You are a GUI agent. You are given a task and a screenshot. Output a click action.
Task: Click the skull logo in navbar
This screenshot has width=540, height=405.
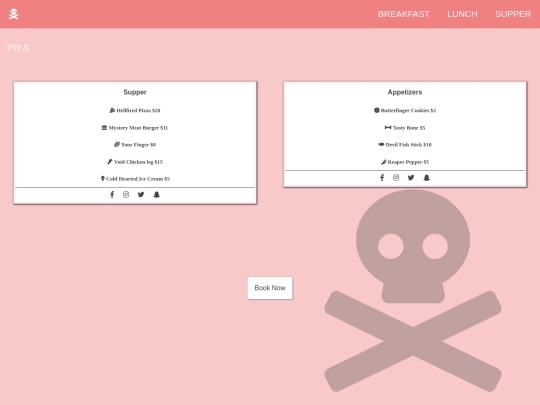click(x=13, y=14)
